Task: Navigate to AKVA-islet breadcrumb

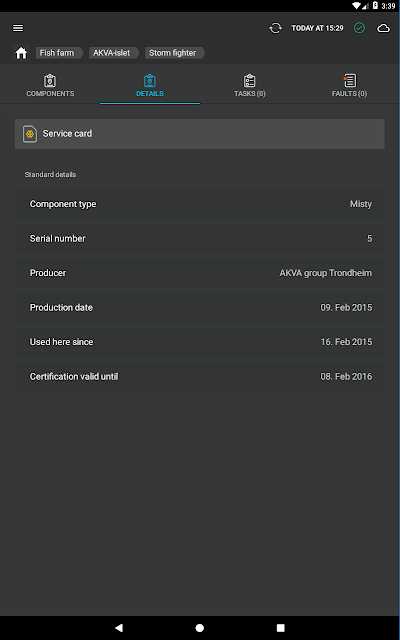Action: [113, 53]
